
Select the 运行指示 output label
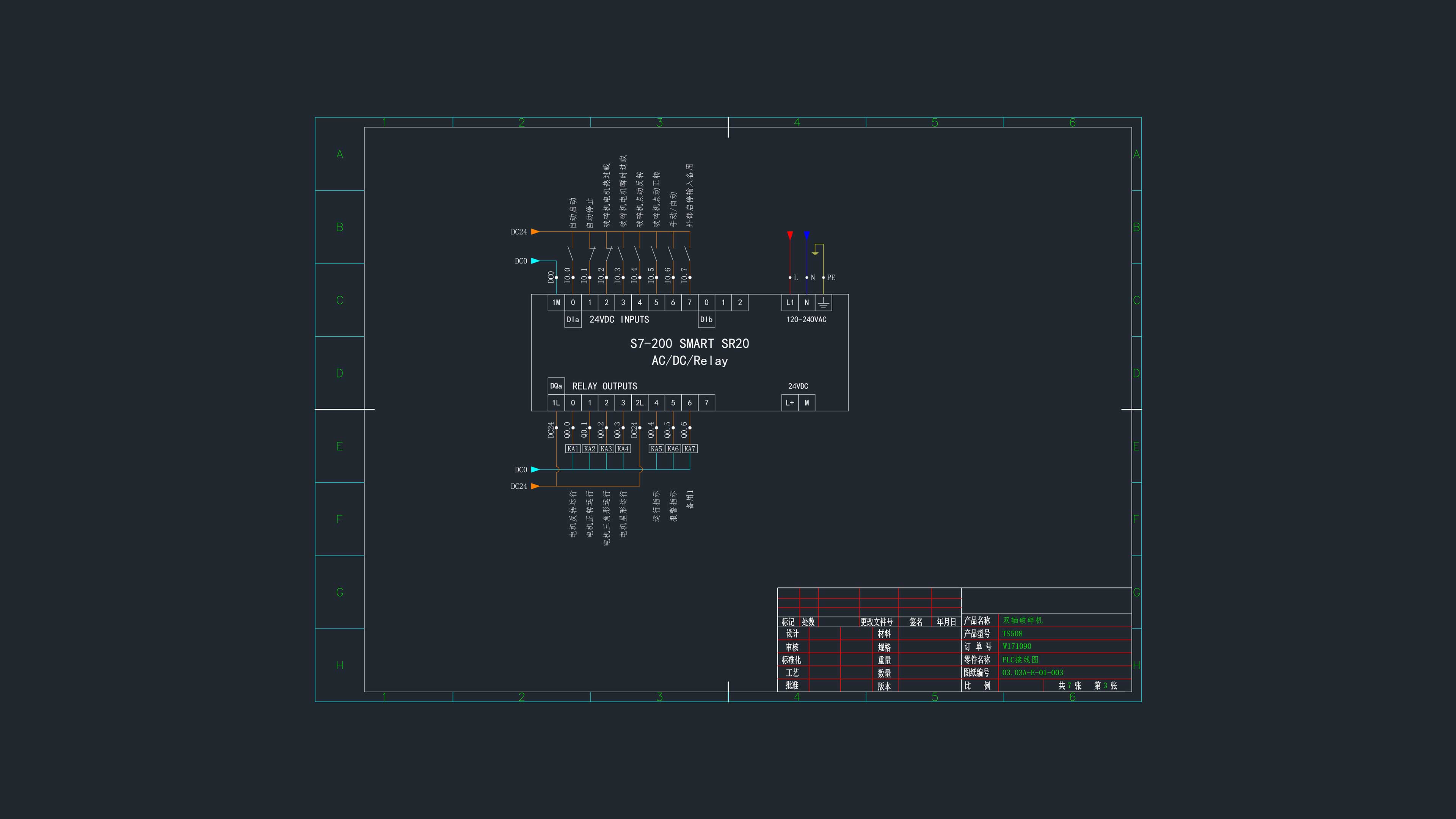656,506
